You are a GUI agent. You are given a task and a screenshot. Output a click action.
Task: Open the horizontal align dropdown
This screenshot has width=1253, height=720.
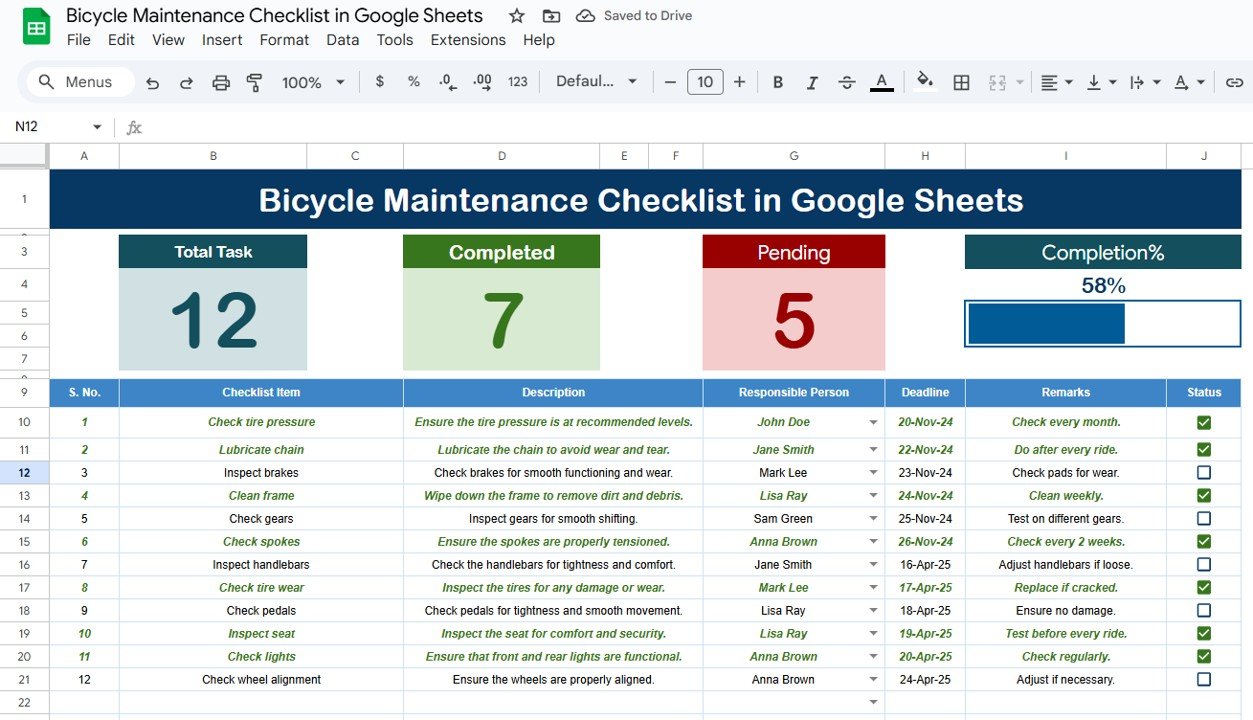[x=1056, y=82]
